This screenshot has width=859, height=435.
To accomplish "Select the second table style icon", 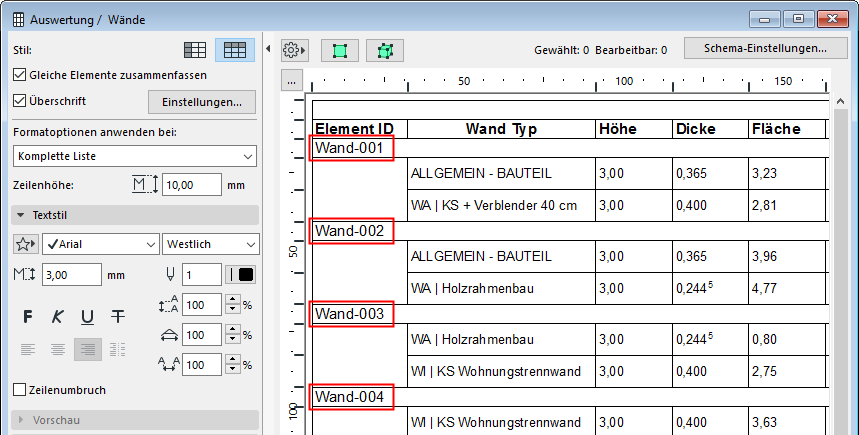I will (x=236, y=49).
